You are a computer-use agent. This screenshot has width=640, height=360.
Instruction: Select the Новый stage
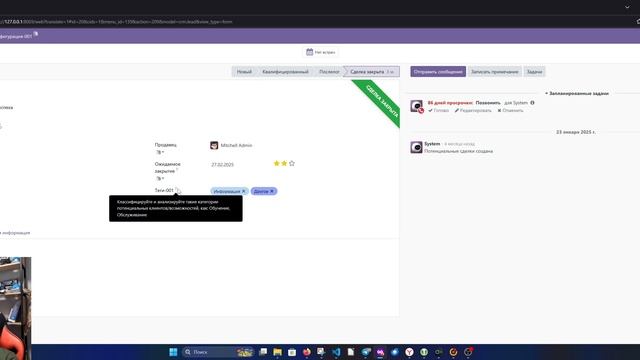pos(244,72)
